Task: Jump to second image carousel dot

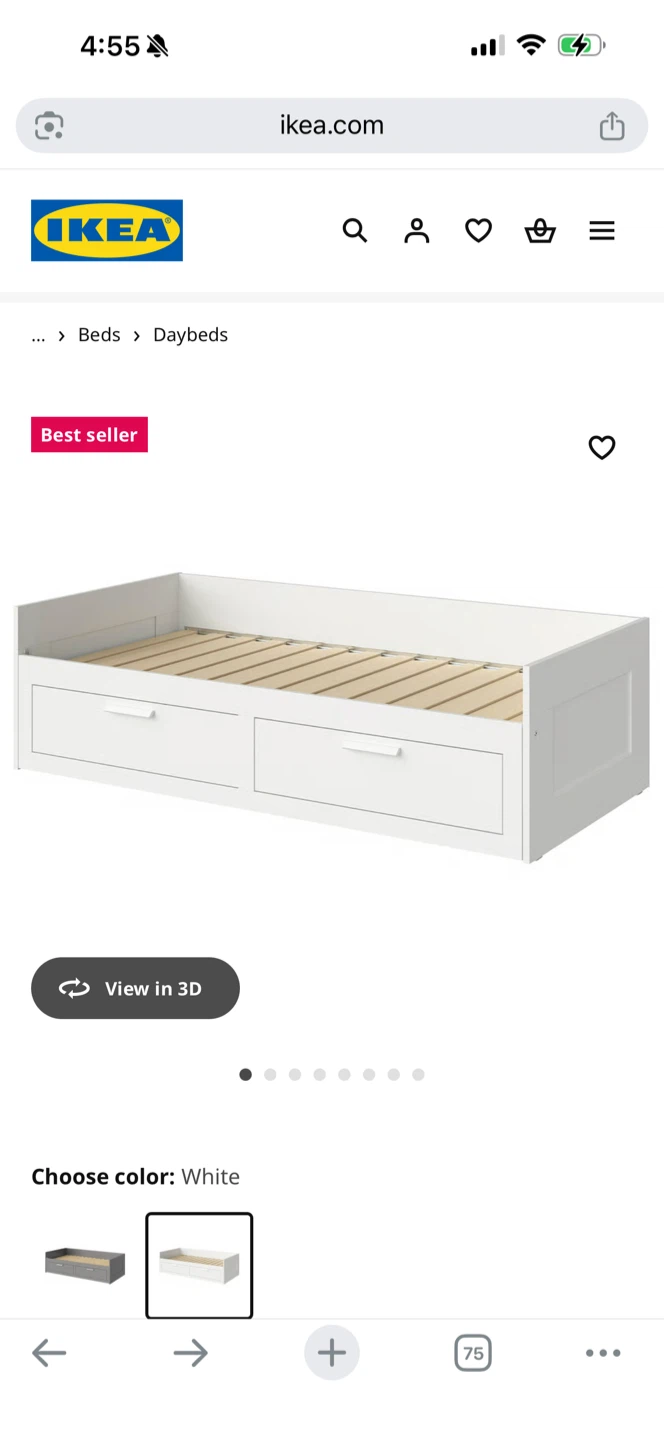Action: (x=270, y=1075)
